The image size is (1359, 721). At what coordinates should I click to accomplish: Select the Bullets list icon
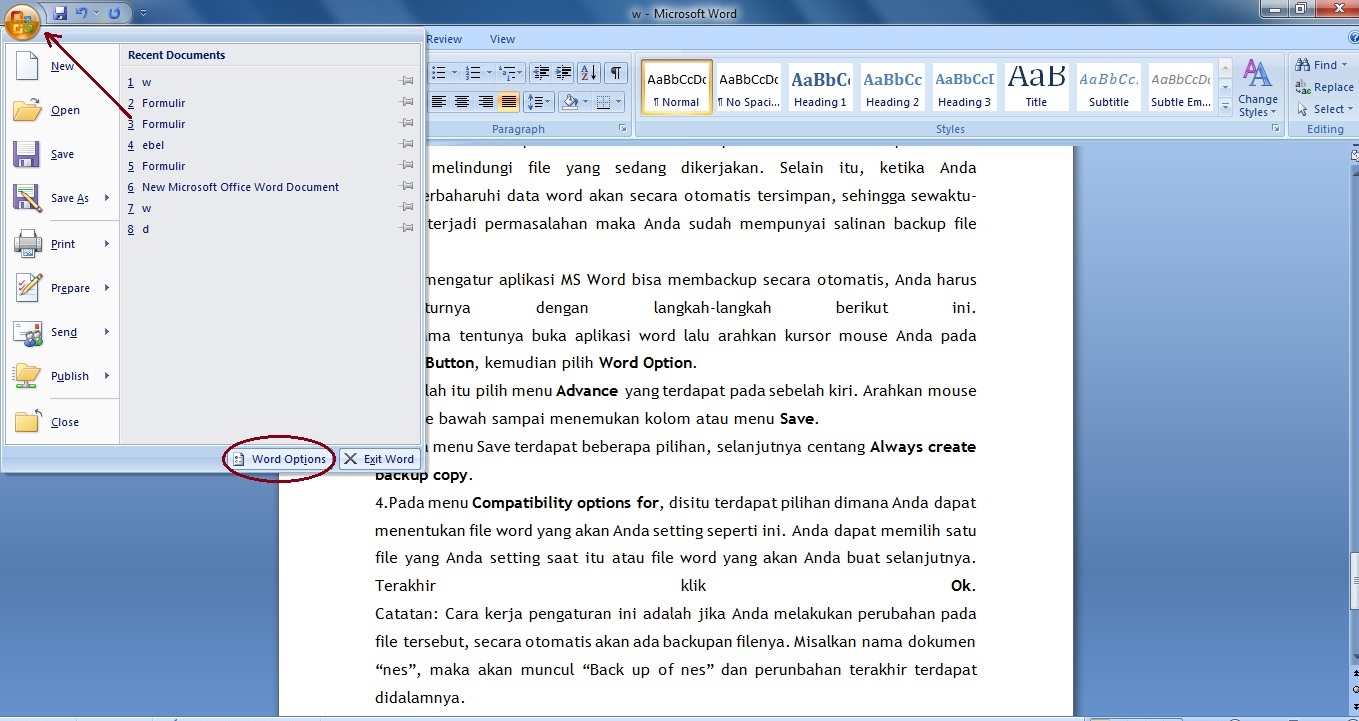(438, 72)
